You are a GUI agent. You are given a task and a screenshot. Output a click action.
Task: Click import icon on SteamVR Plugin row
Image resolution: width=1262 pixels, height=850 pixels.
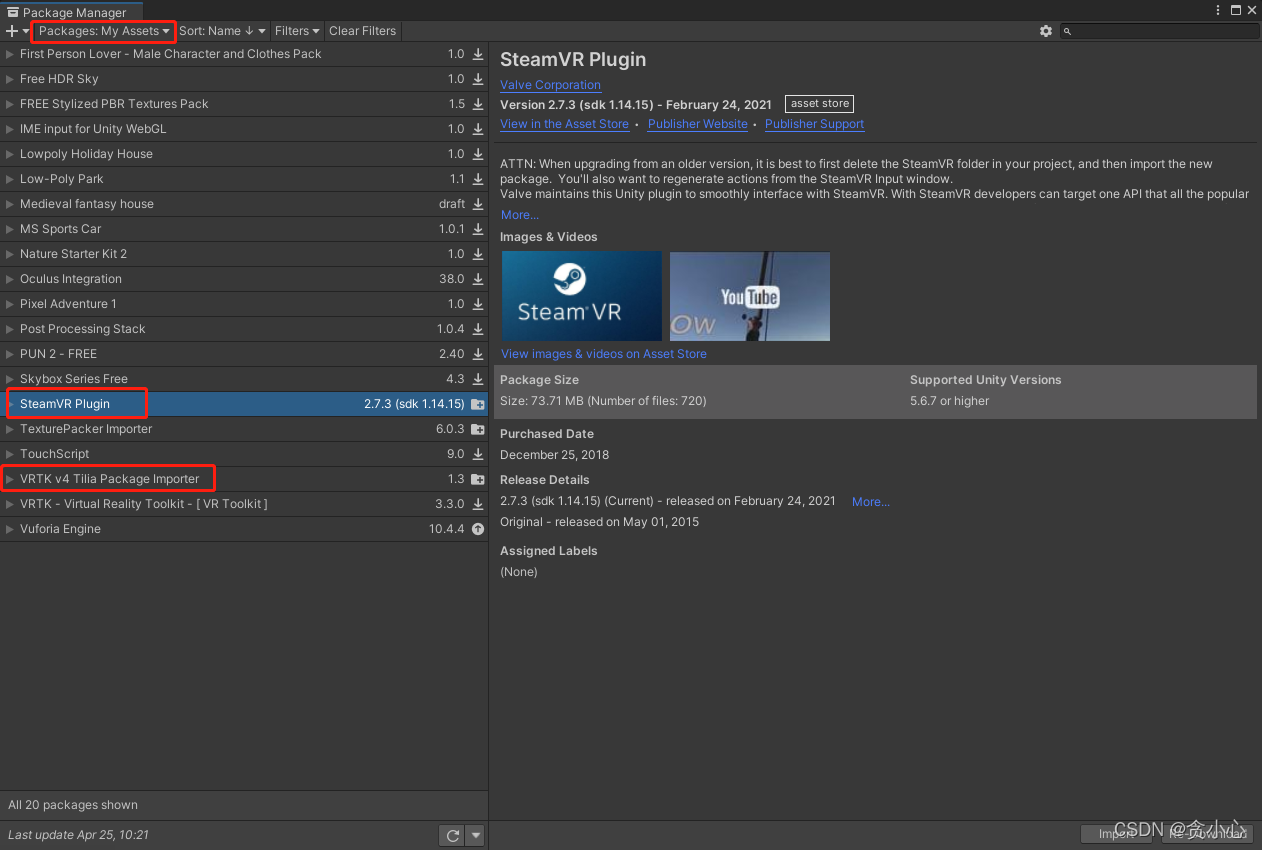[478, 404]
